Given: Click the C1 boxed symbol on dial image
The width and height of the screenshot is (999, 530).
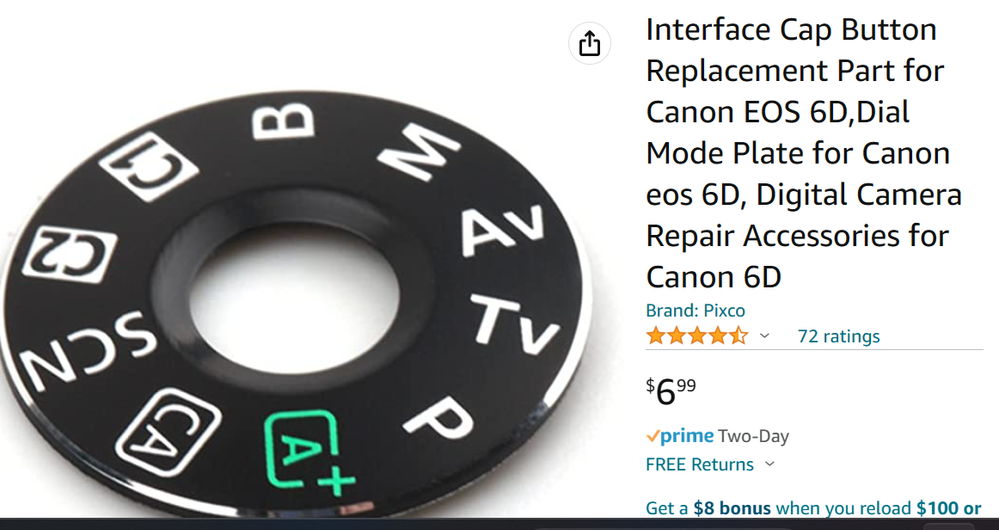Looking at the screenshot, I should tap(149, 166).
